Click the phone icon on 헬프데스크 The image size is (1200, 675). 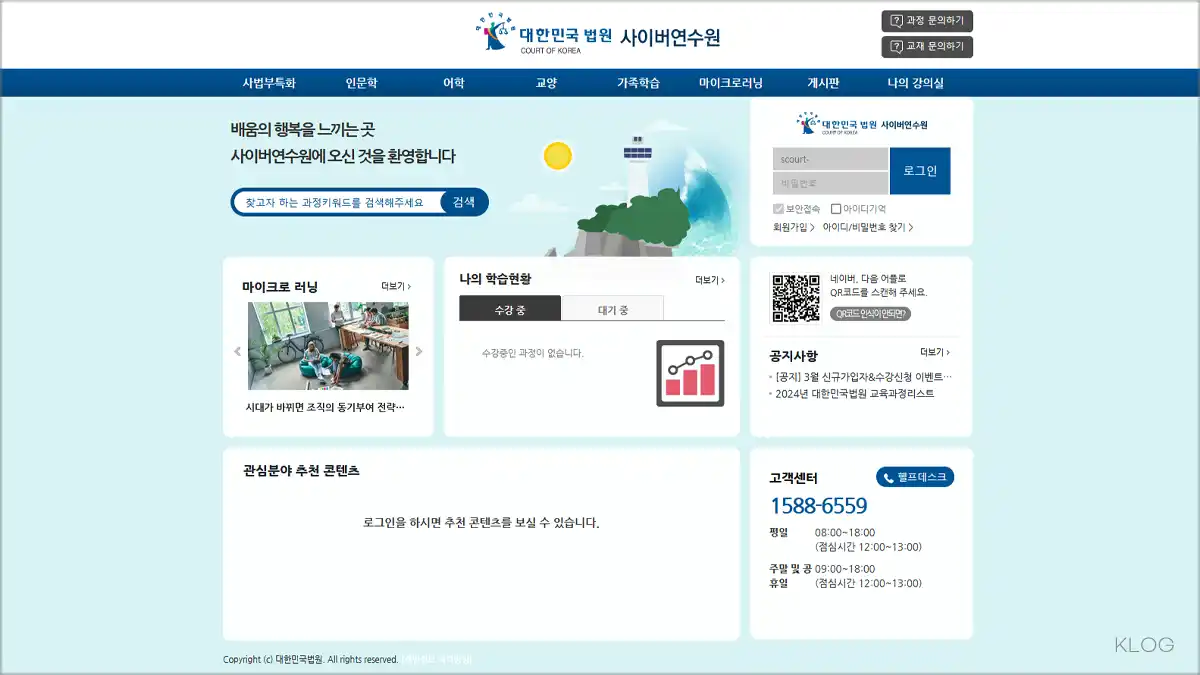887,476
